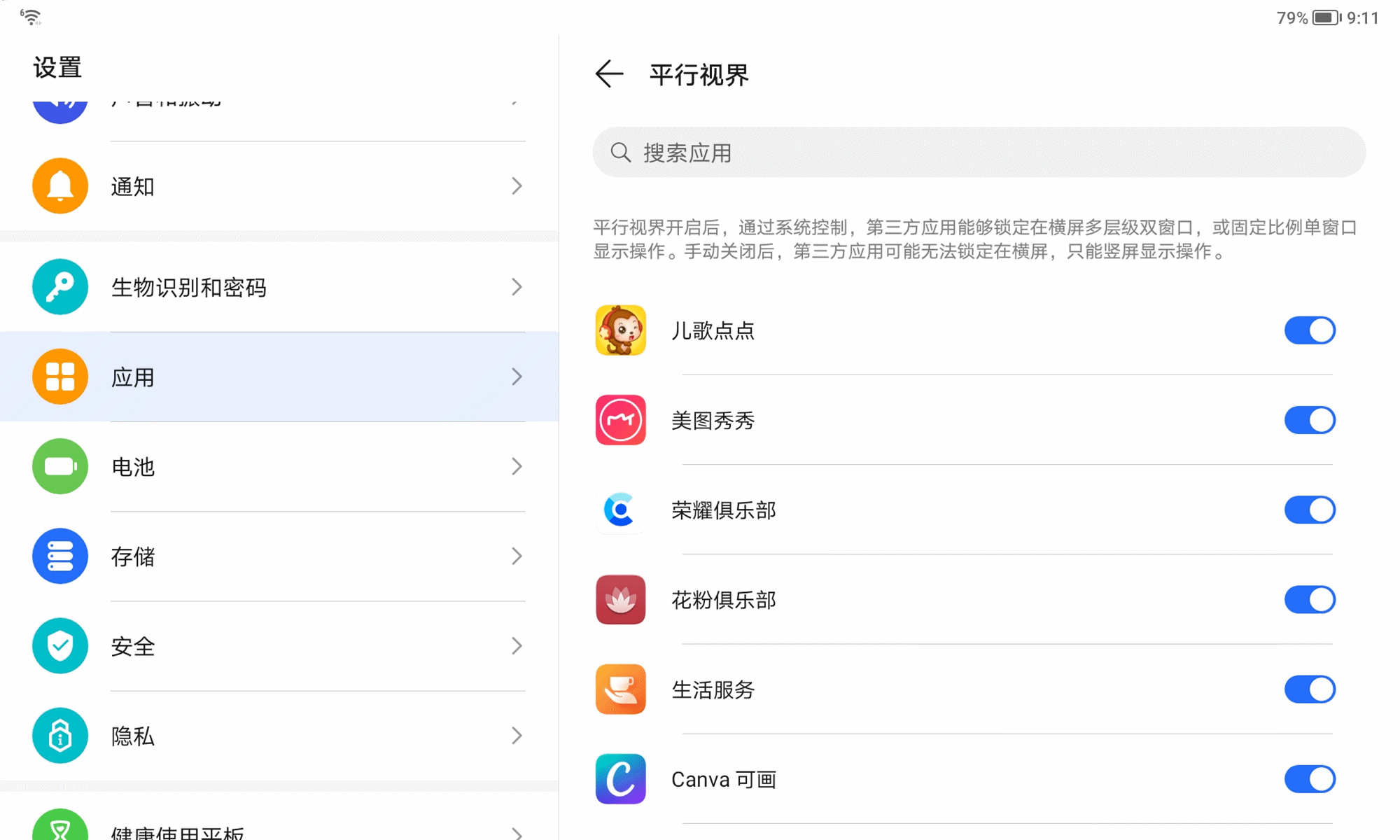This screenshot has width=1400, height=840.
Task: Disable parallel view for 儿歌点点
Action: pyautogui.click(x=1310, y=330)
